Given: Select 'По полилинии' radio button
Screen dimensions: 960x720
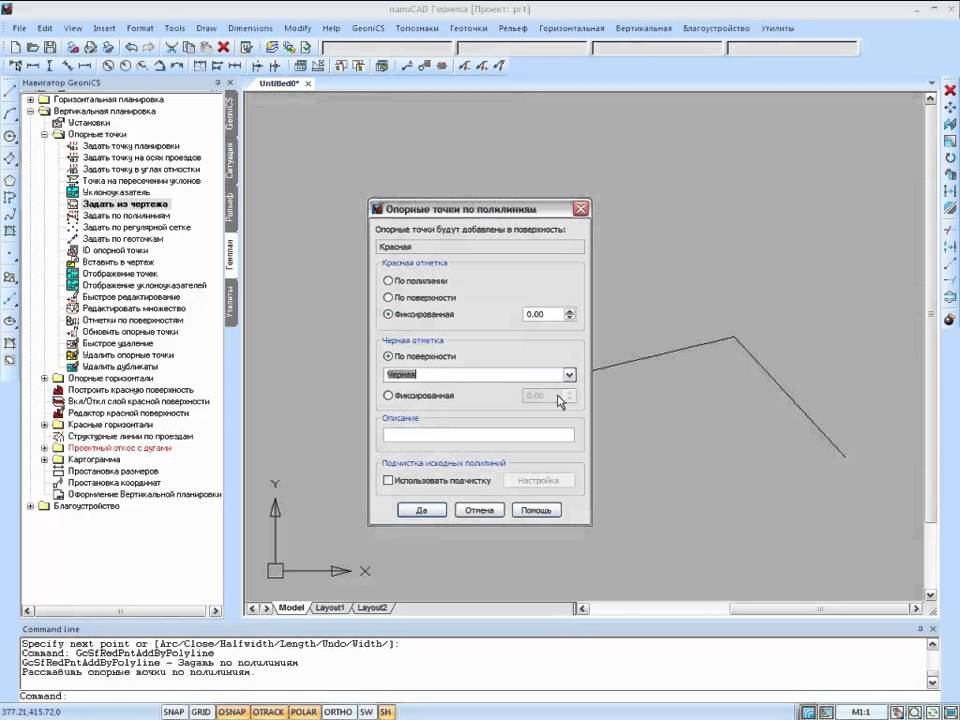Looking at the screenshot, I should coord(388,280).
